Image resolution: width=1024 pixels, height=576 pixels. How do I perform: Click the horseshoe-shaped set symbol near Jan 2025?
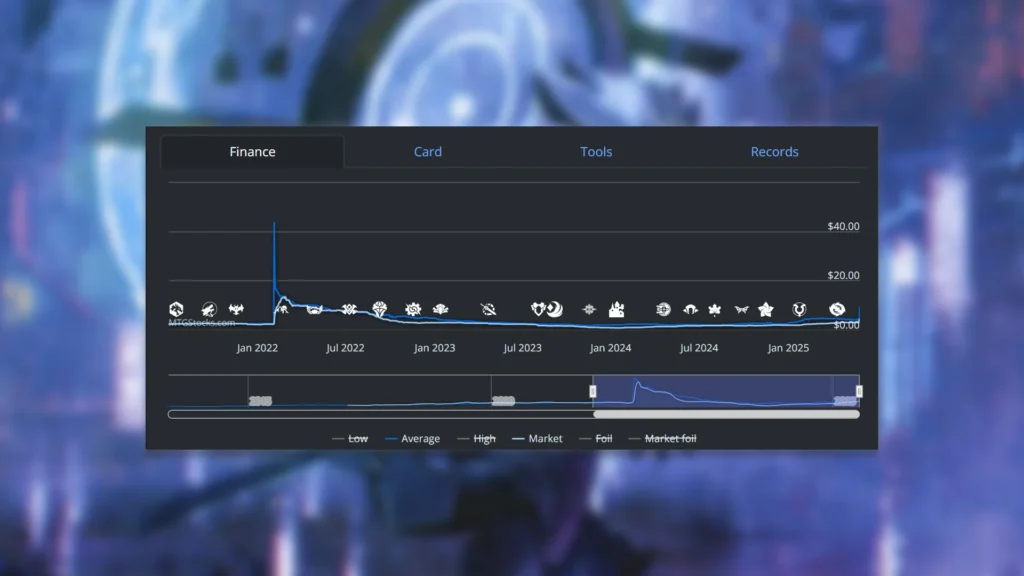pos(800,310)
